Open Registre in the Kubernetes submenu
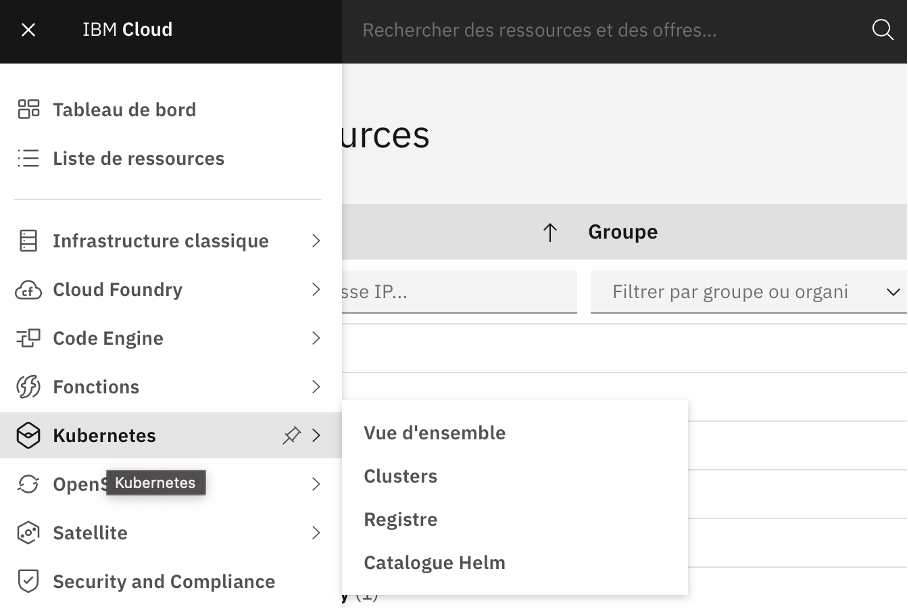The image size is (908, 608). coord(401,520)
